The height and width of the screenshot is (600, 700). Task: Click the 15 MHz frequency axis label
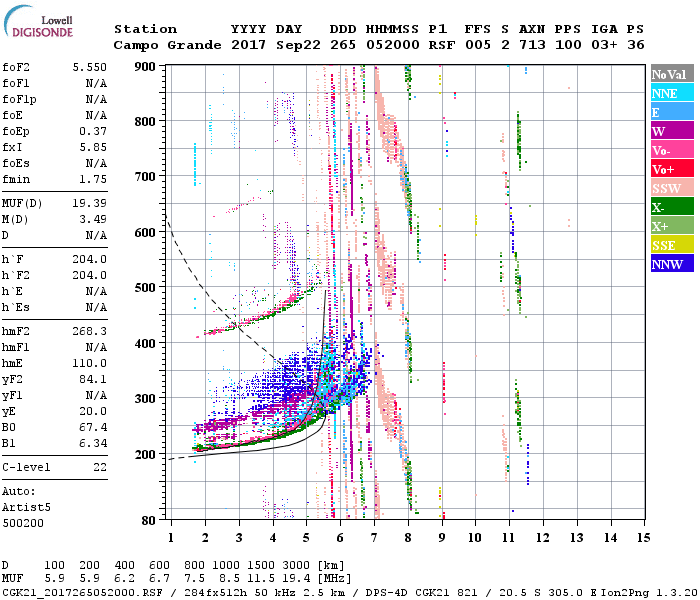[643, 538]
